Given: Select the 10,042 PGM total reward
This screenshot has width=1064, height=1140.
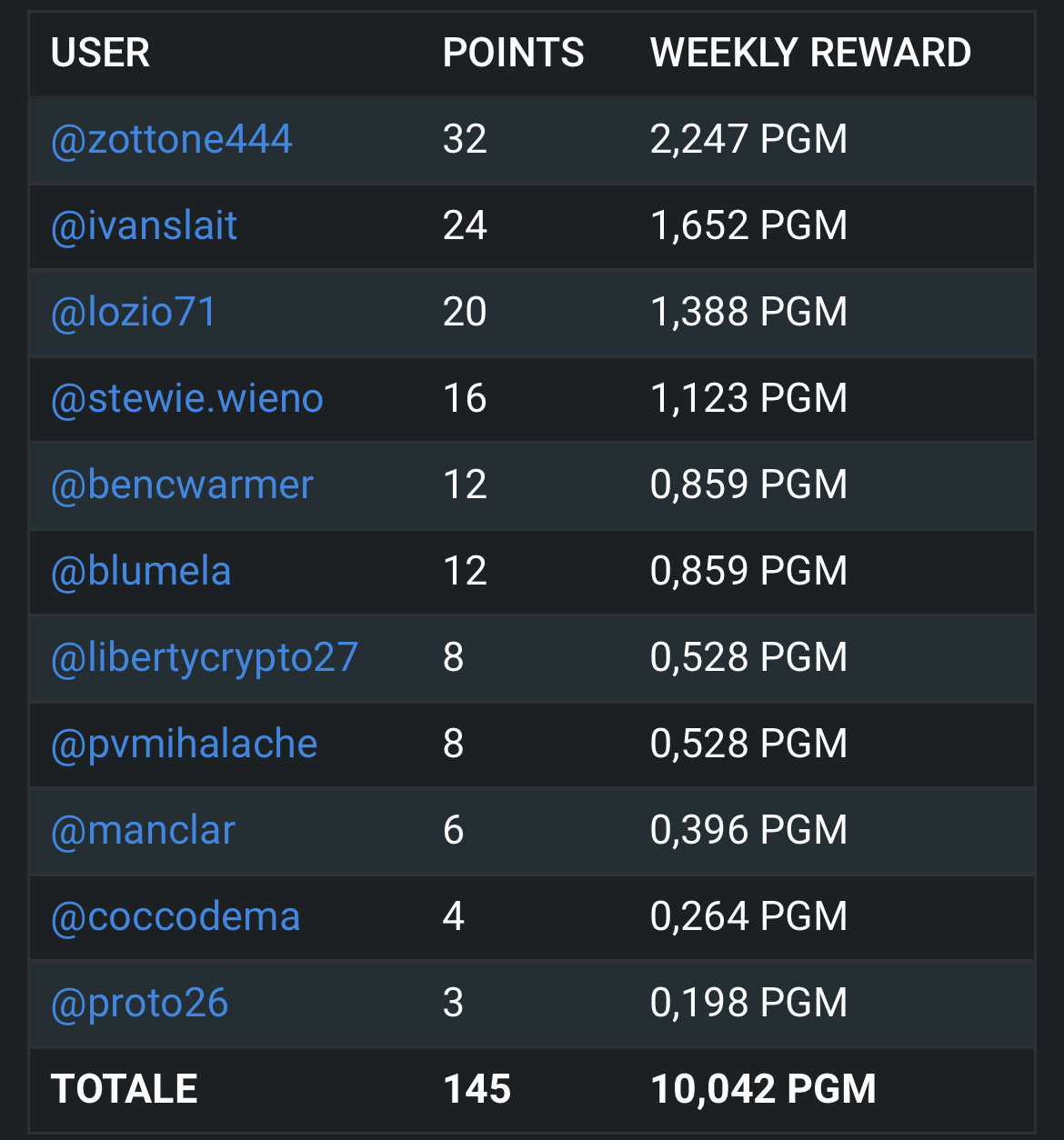Looking at the screenshot, I should (764, 1089).
